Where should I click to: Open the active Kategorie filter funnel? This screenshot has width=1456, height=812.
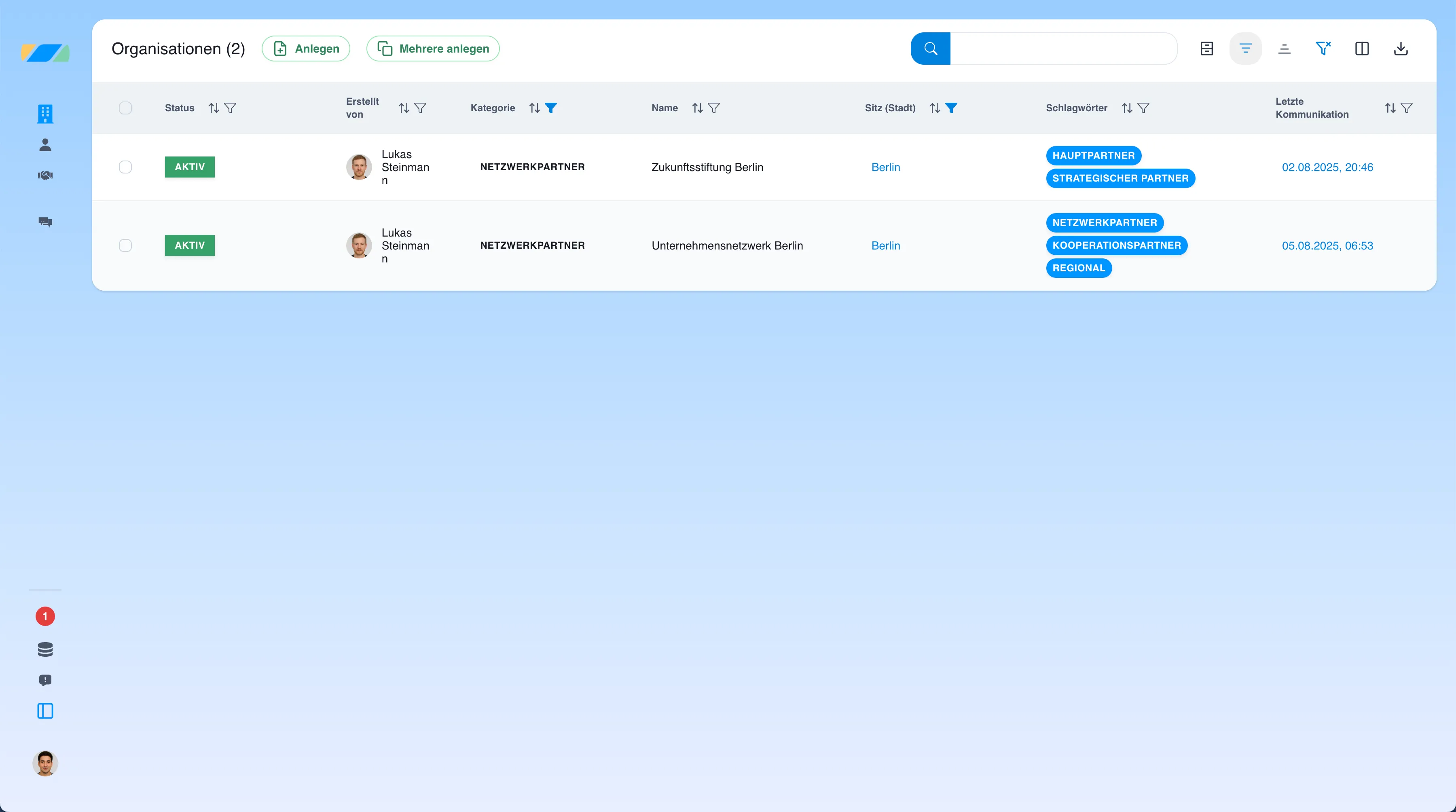click(x=551, y=108)
